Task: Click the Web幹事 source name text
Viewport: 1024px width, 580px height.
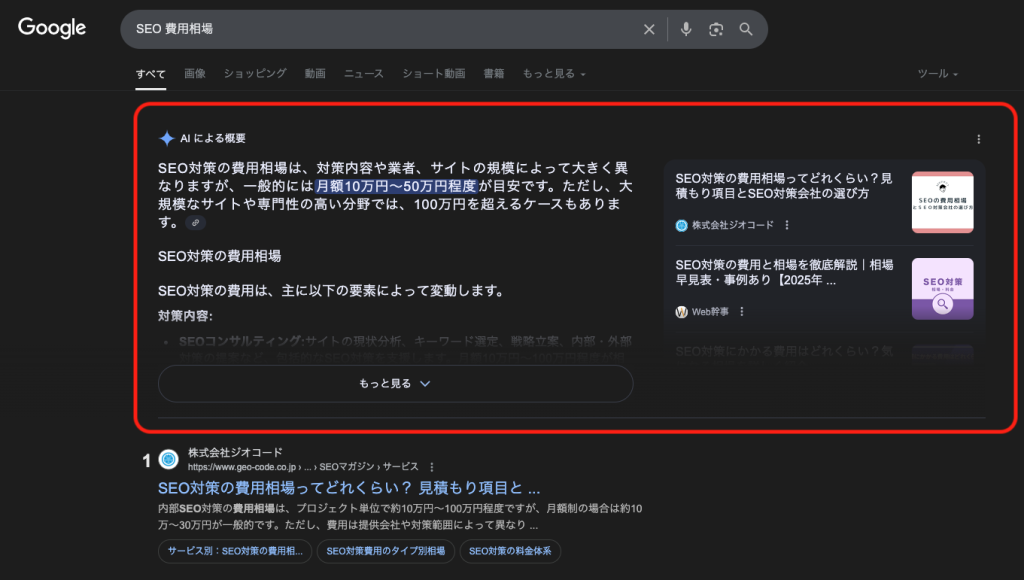Action: click(710, 312)
